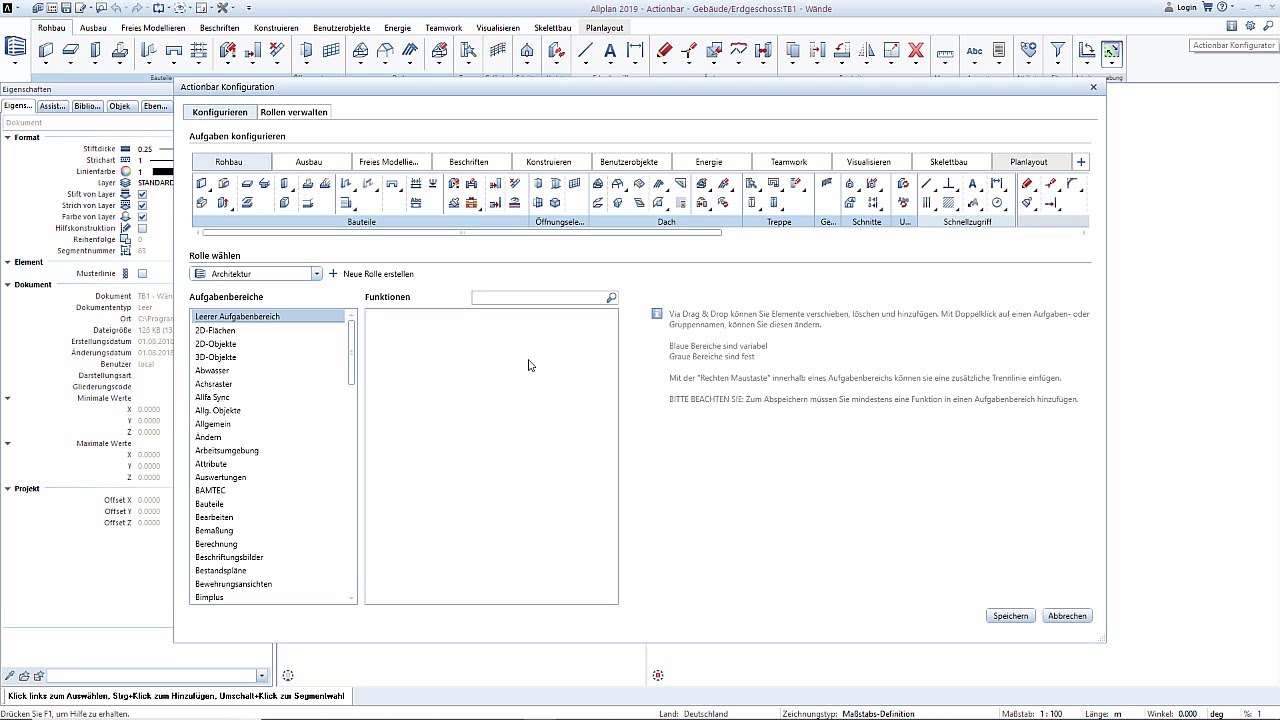The image size is (1280, 720).
Task: Close the Actionbar Konfiguration dialog
Action: [x=1093, y=87]
